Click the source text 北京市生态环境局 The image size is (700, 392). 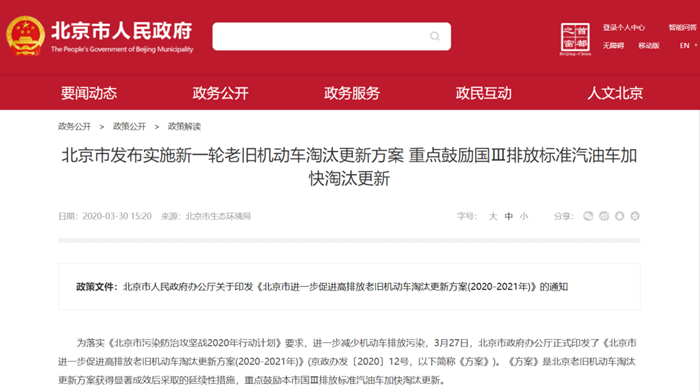(218, 216)
